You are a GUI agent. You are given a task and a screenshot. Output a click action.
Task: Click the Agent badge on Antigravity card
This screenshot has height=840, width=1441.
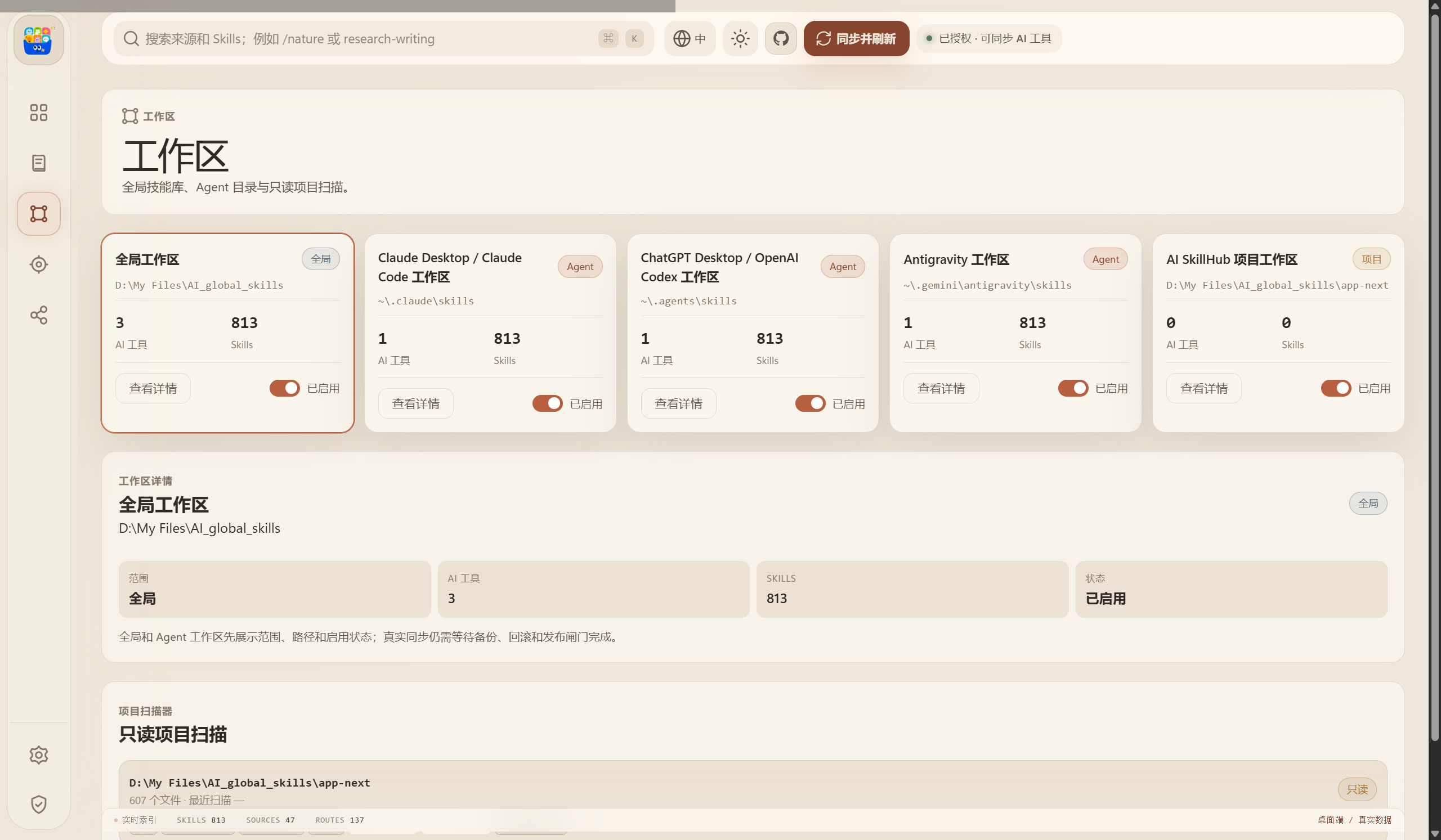(1106, 259)
